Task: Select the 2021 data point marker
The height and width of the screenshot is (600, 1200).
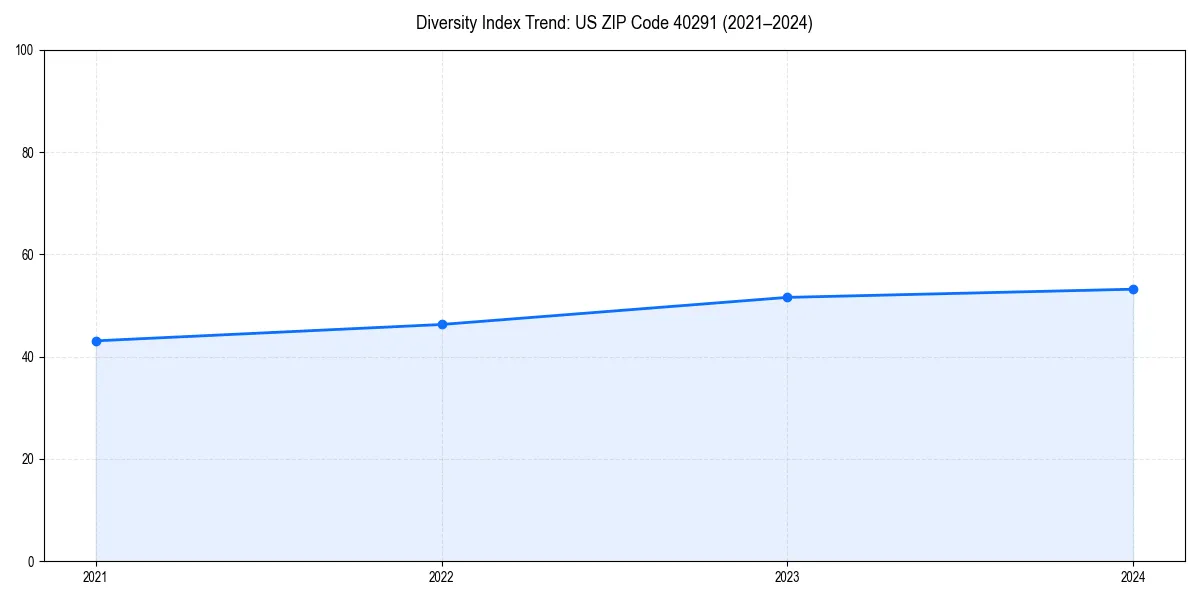Action: coord(96,341)
